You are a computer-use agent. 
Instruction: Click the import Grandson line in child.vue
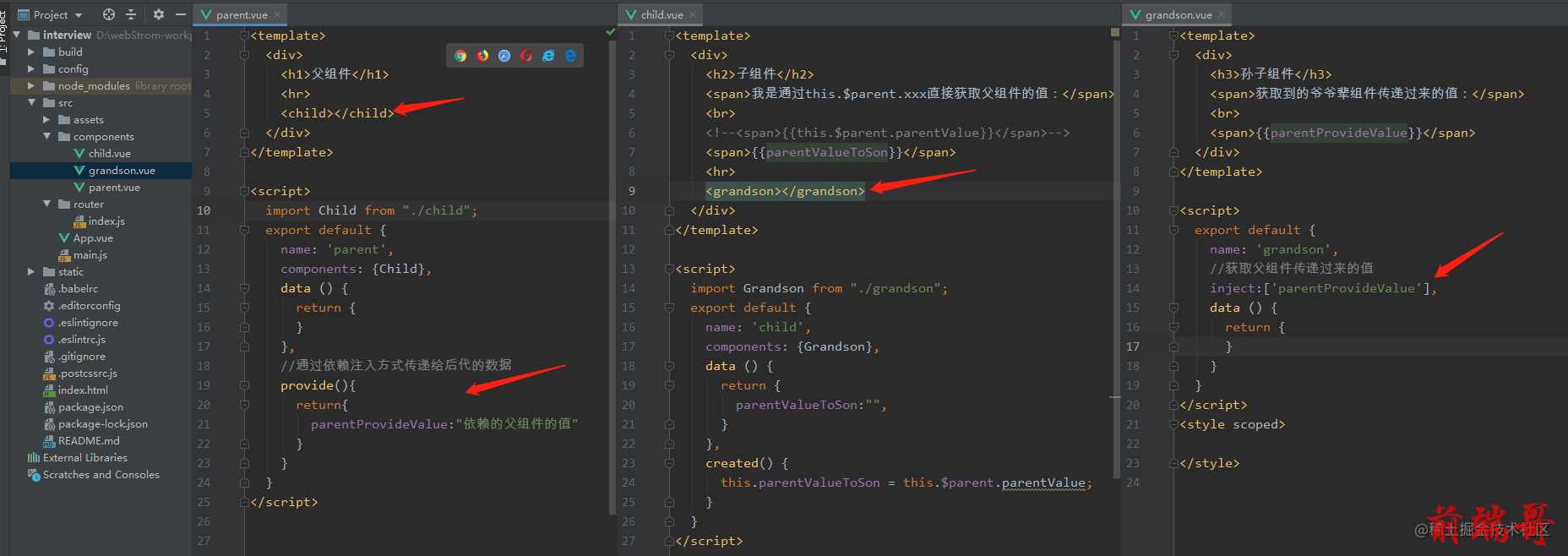click(x=819, y=288)
